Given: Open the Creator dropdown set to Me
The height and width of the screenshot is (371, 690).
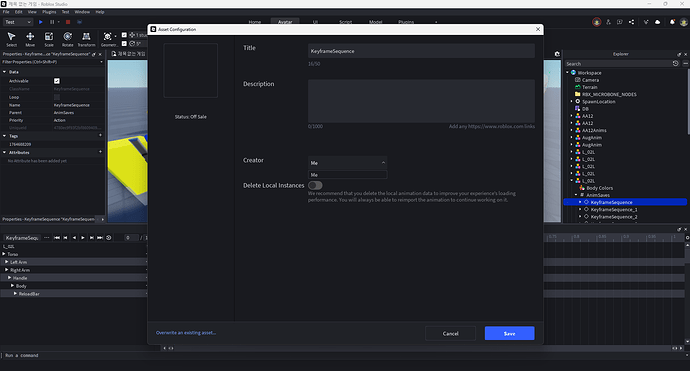Looking at the screenshot, I should pos(348,163).
